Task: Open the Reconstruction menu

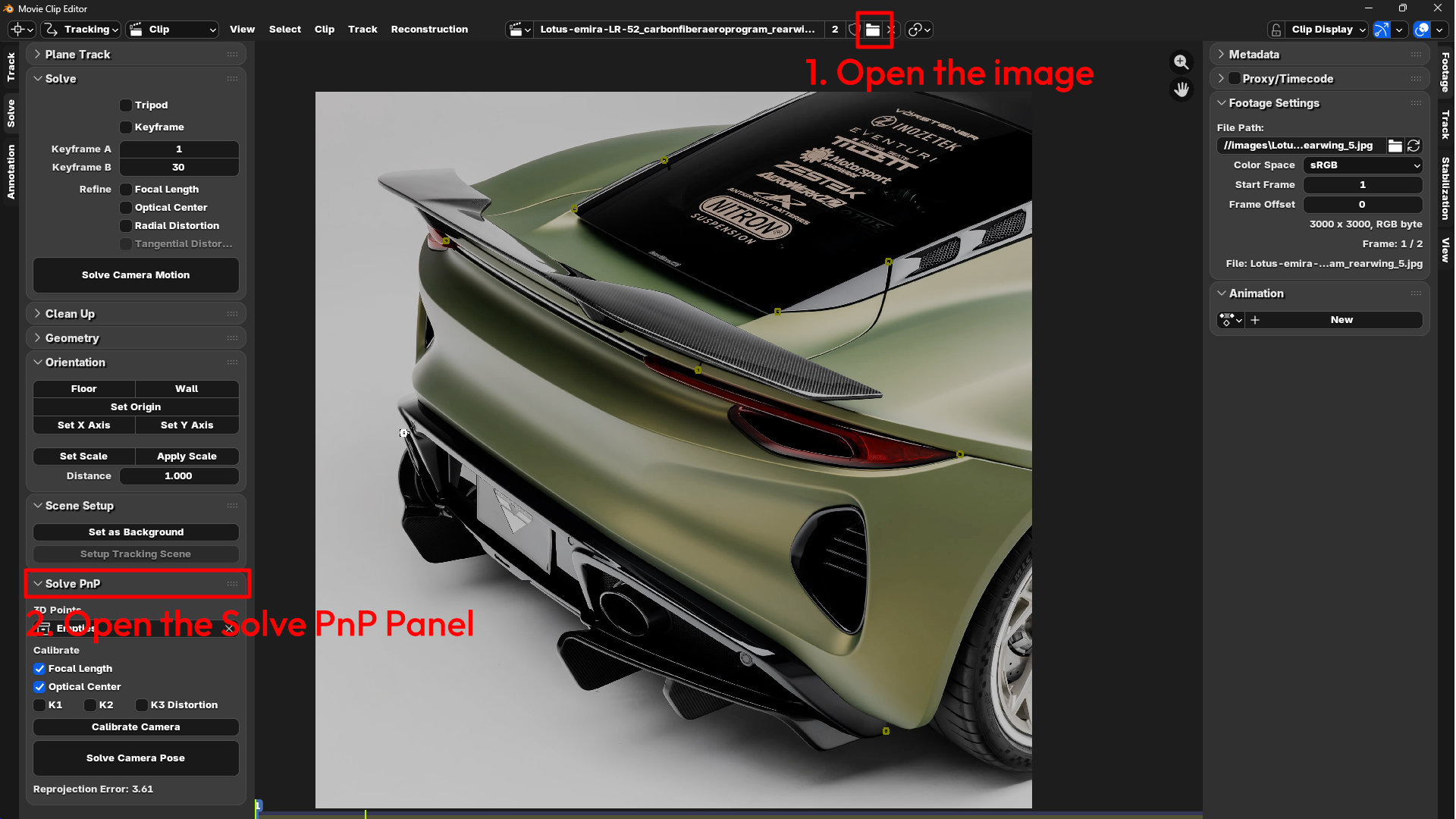Action: coord(429,30)
